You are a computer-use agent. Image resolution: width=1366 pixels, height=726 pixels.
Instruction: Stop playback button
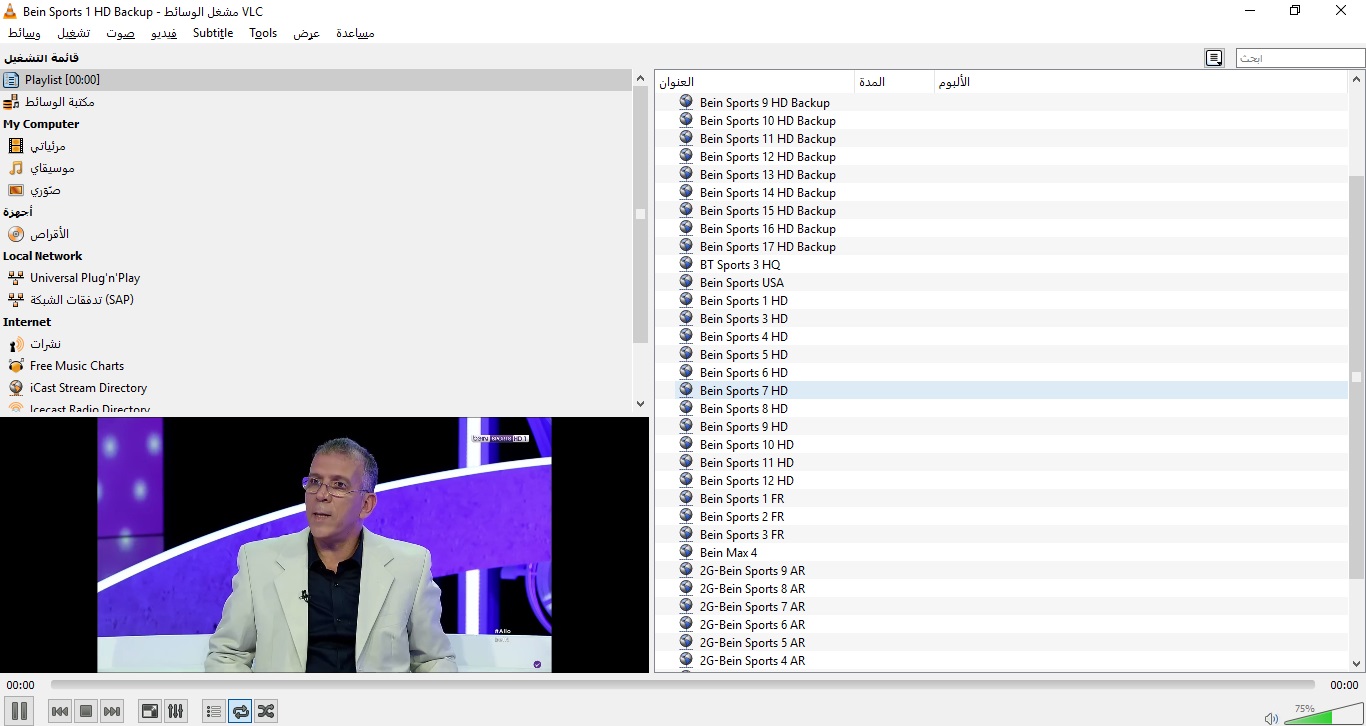86,711
